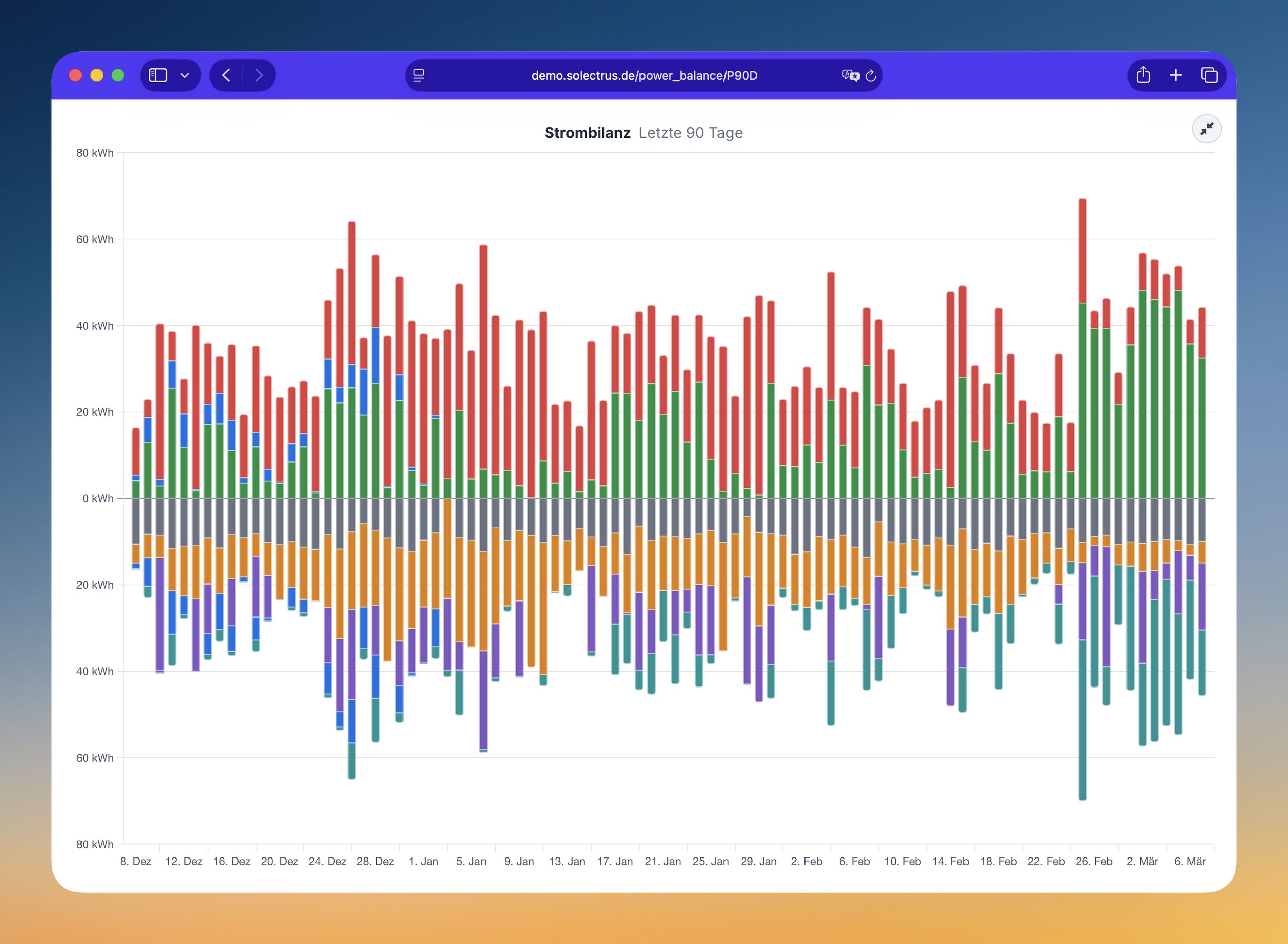Click the translate page icon

click(850, 75)
